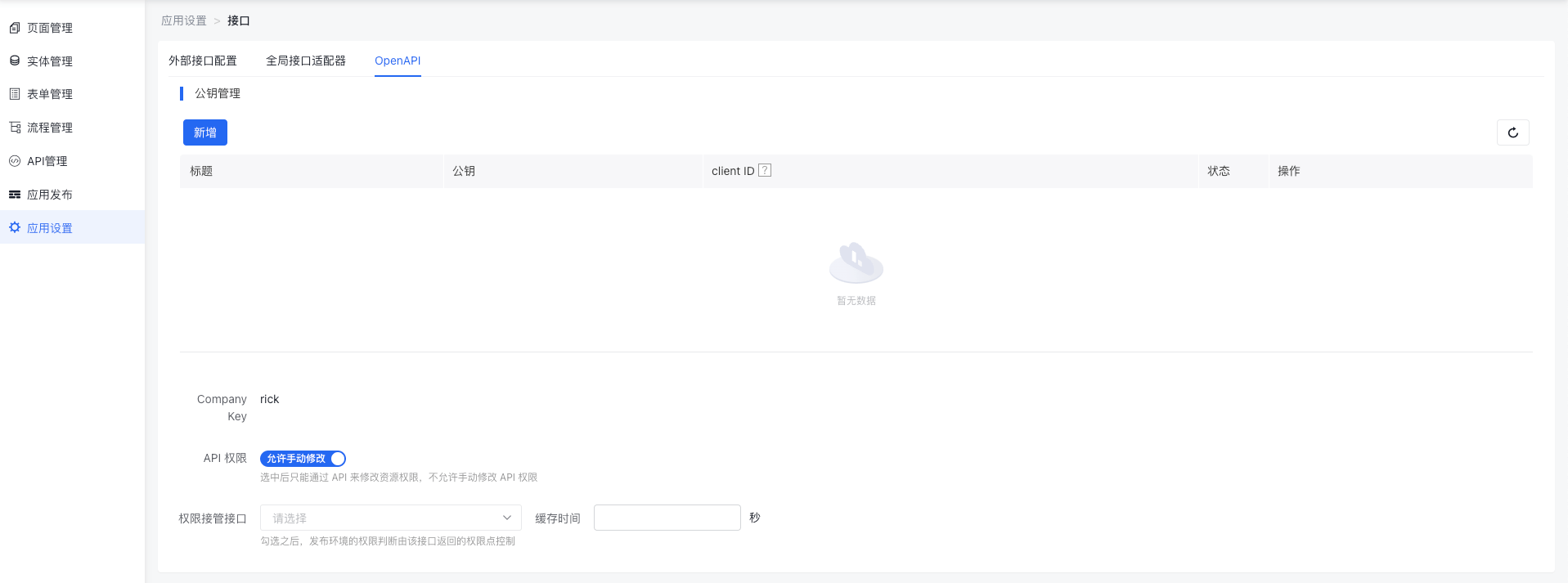Switch to the 全局接口适配器 tab

click(x=306, y=61)
